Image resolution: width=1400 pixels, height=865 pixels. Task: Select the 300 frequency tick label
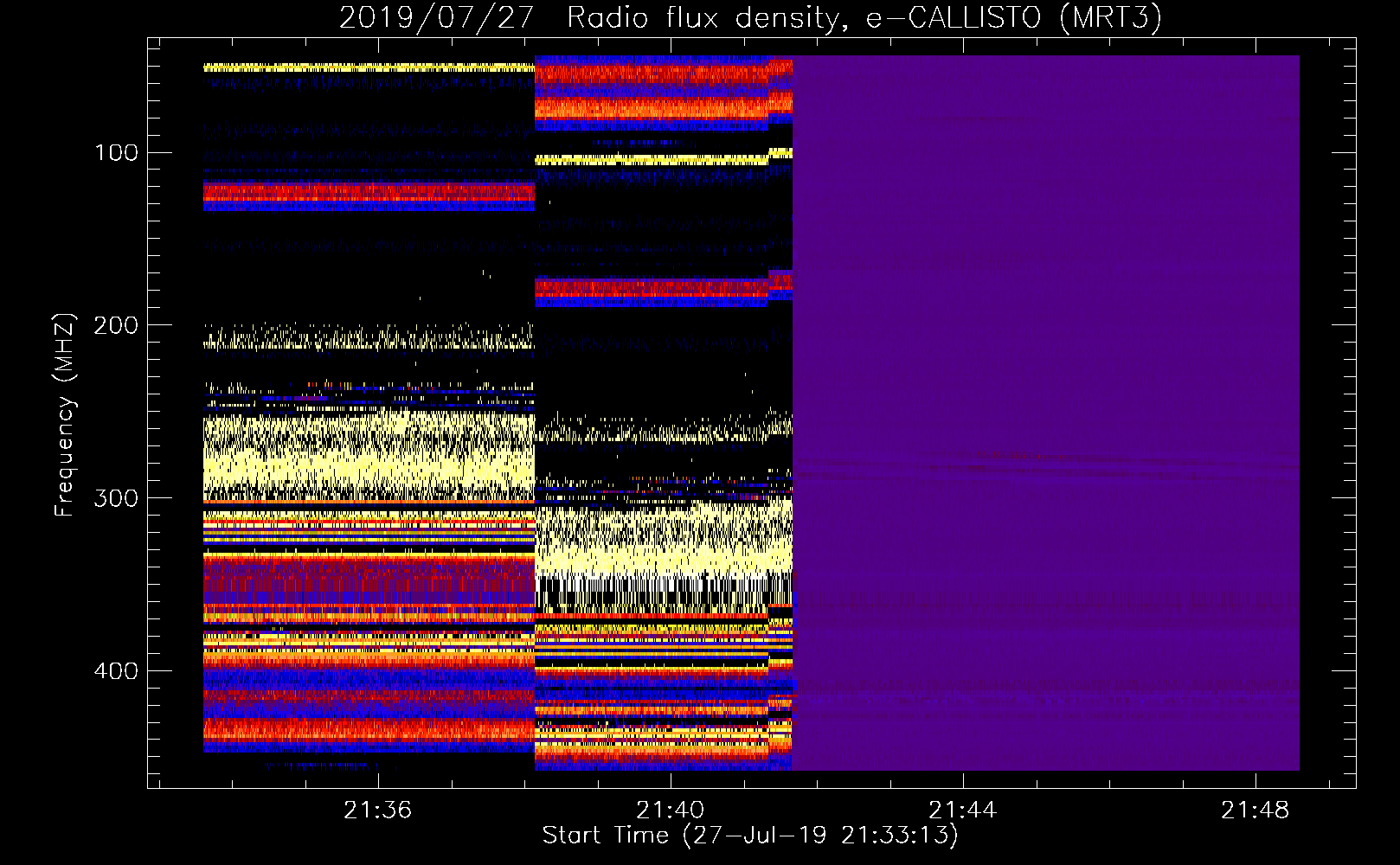coord(117,499)
